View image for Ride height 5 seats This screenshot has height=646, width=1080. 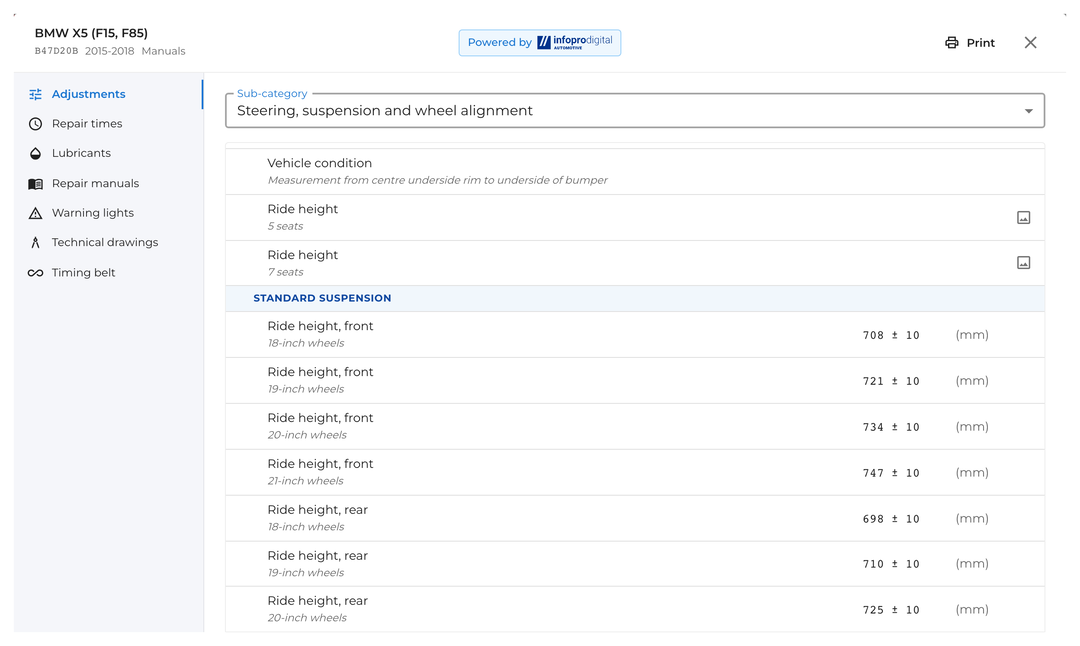[1024, 218]
